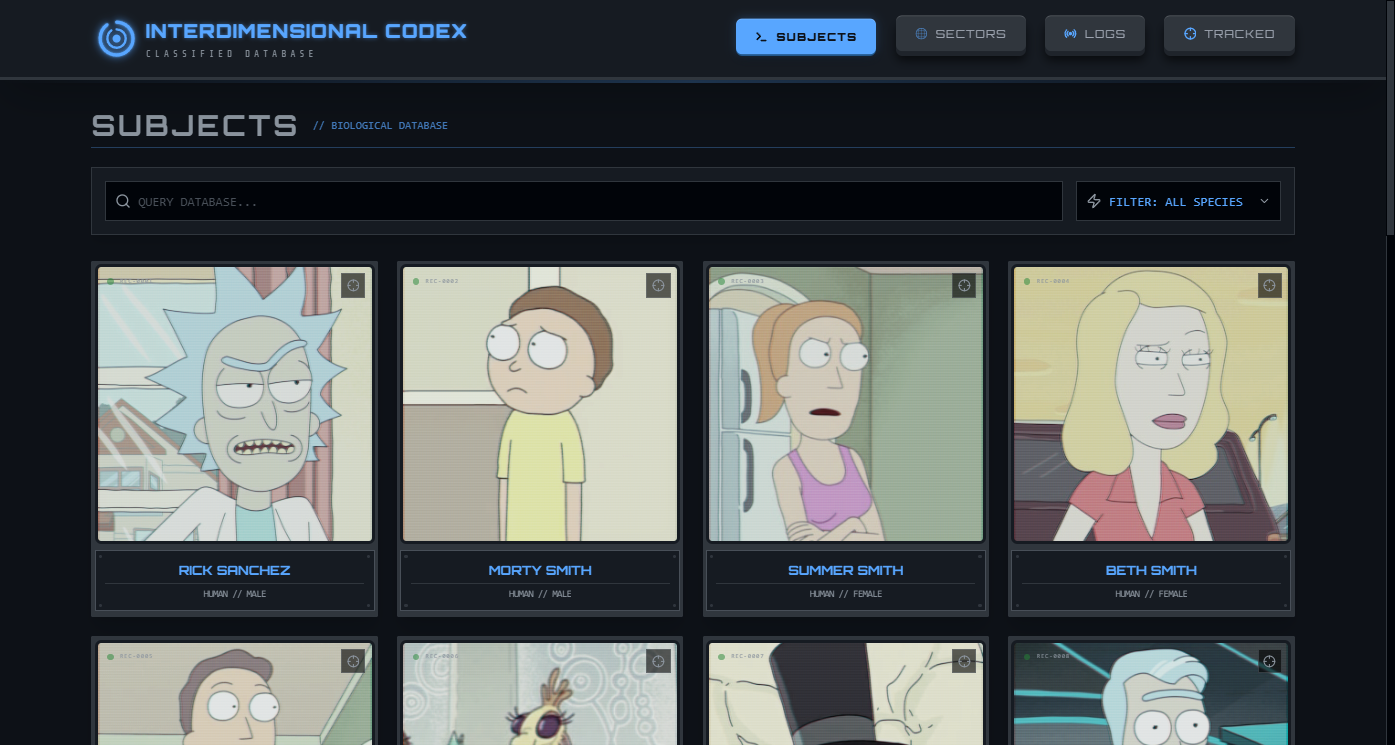The height and width of the screenshot is (745, 1395).
Task: Click the "HUMAN // MALE" label under Morty Smith
Action: click(x=540, y=594)
